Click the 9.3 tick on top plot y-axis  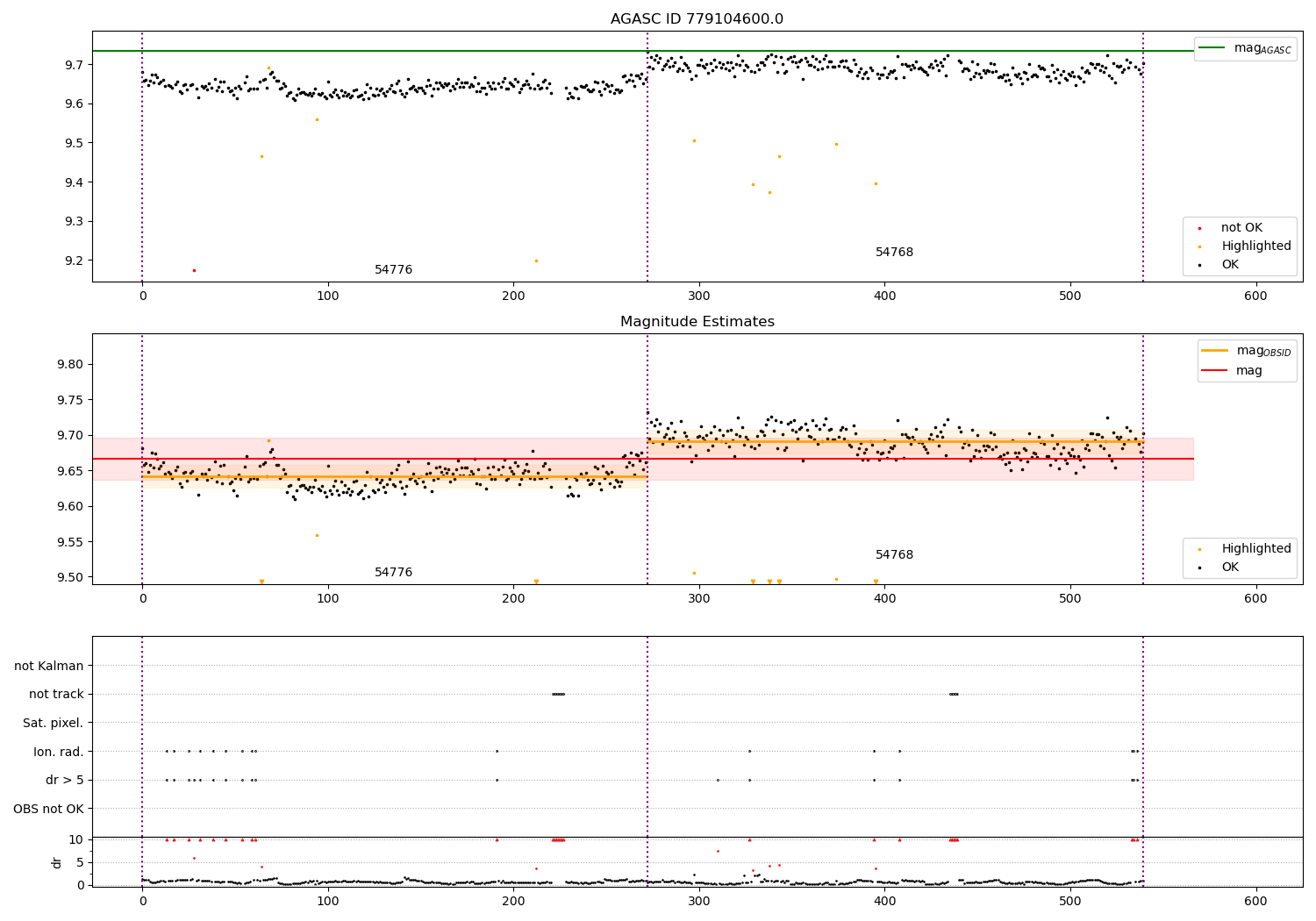(x=74, y=222)
